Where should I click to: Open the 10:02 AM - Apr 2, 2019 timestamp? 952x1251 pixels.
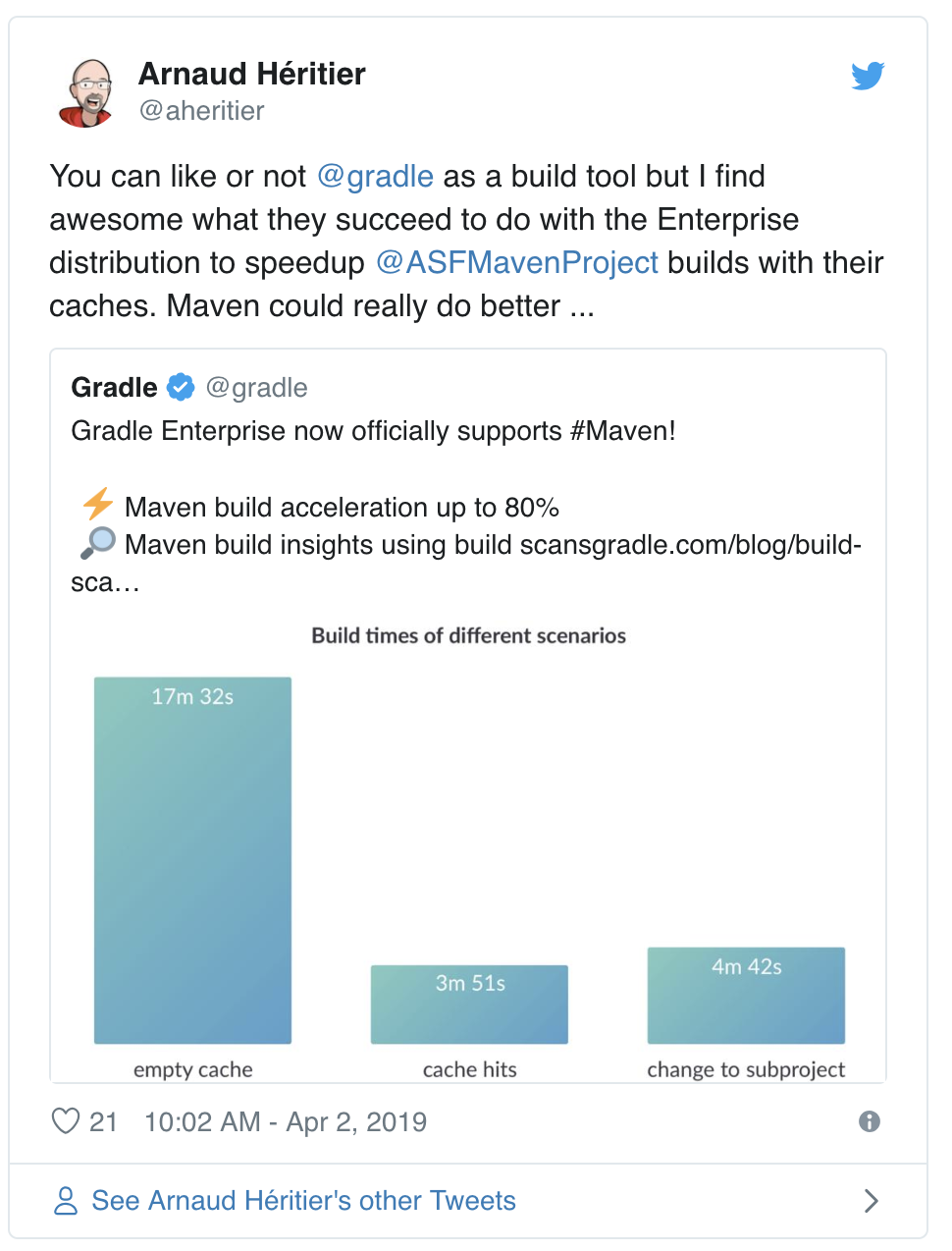pyautogui.click(x=286, y=1122)
